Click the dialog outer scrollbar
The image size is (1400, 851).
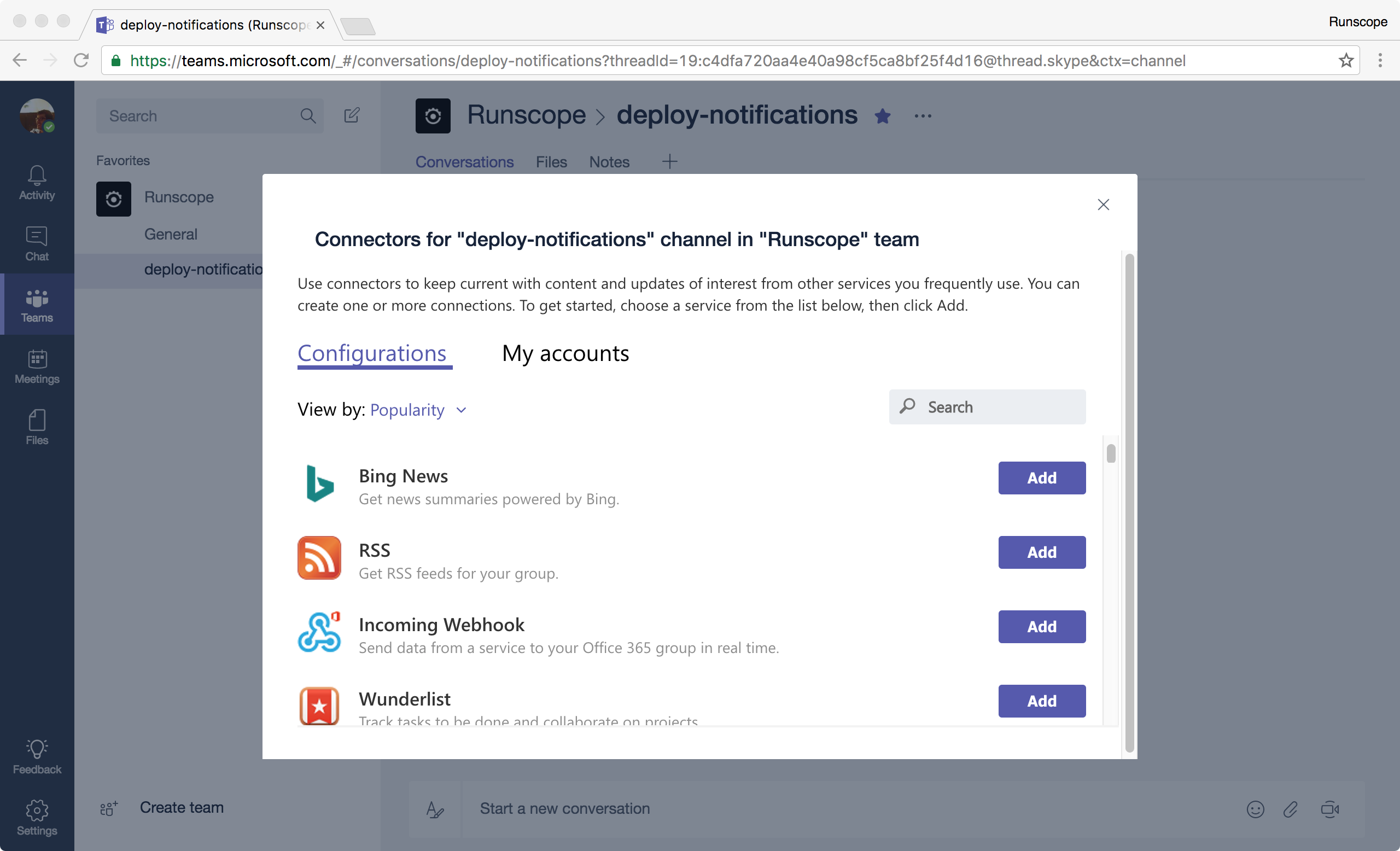coord(1129,503)
